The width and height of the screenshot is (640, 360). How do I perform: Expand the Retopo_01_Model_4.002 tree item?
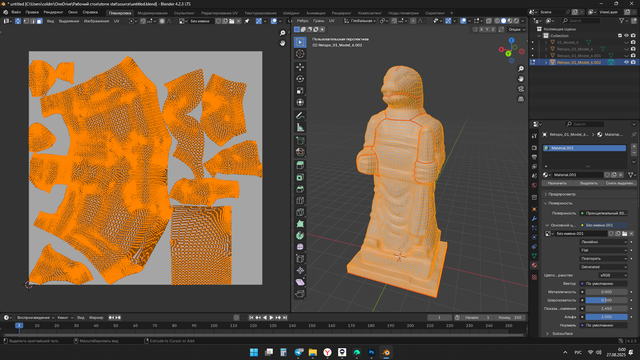(546, 62)
